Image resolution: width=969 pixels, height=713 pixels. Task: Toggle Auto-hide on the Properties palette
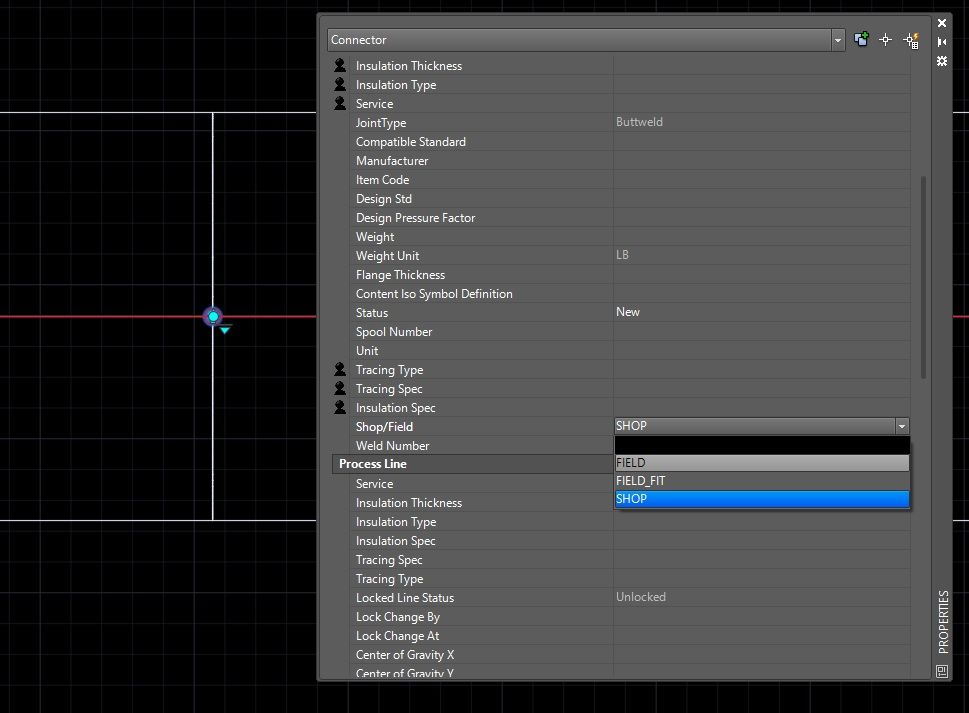942,42
